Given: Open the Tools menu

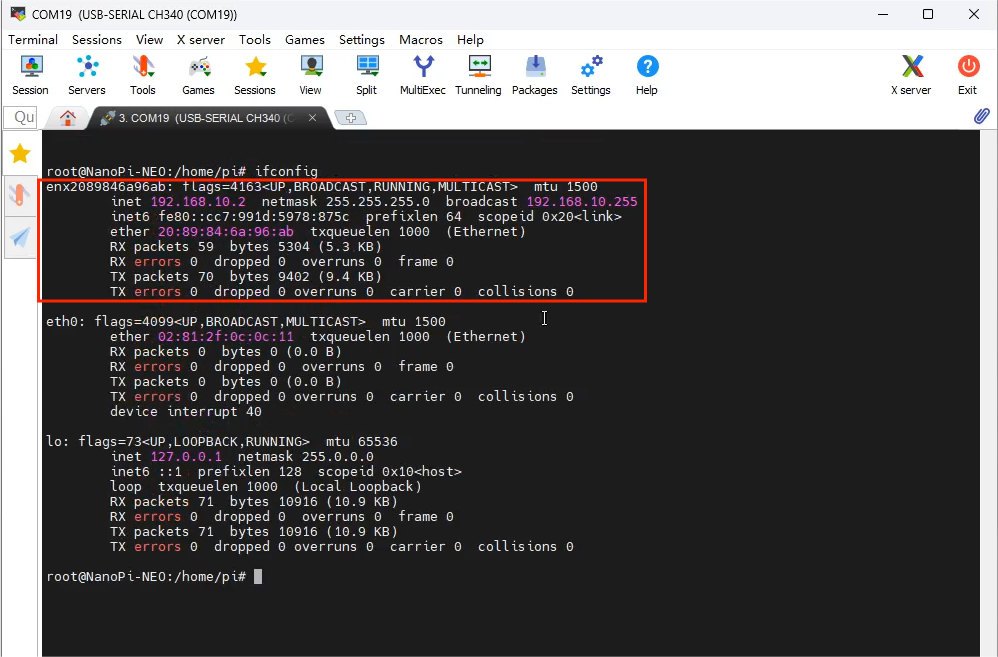Looking at the screenshot, I should coord(255,39).
